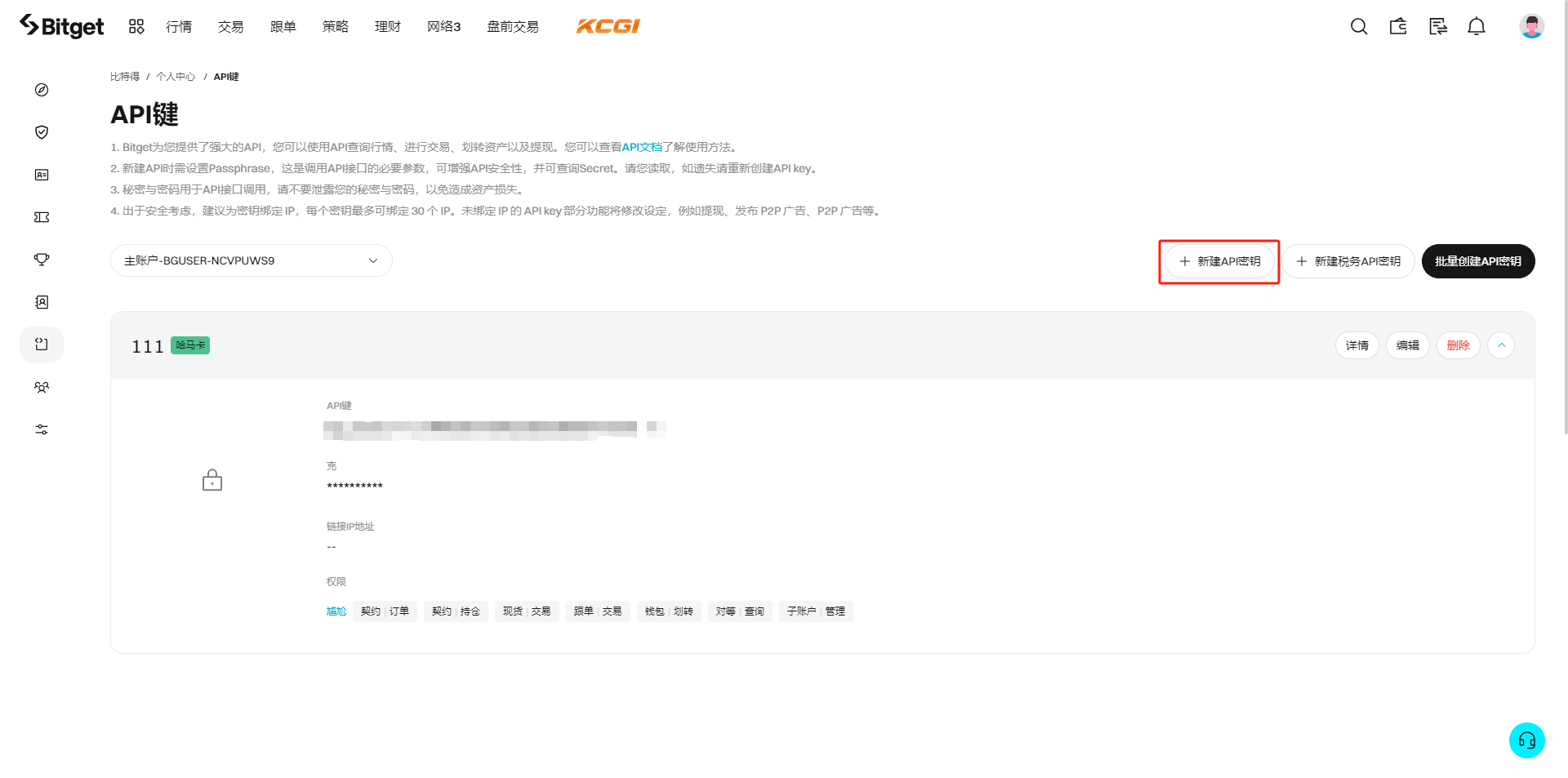Viewport: 1568px width, 778px height.
Task: Click the masked passphrase asterisks
Action: (355, 486)
